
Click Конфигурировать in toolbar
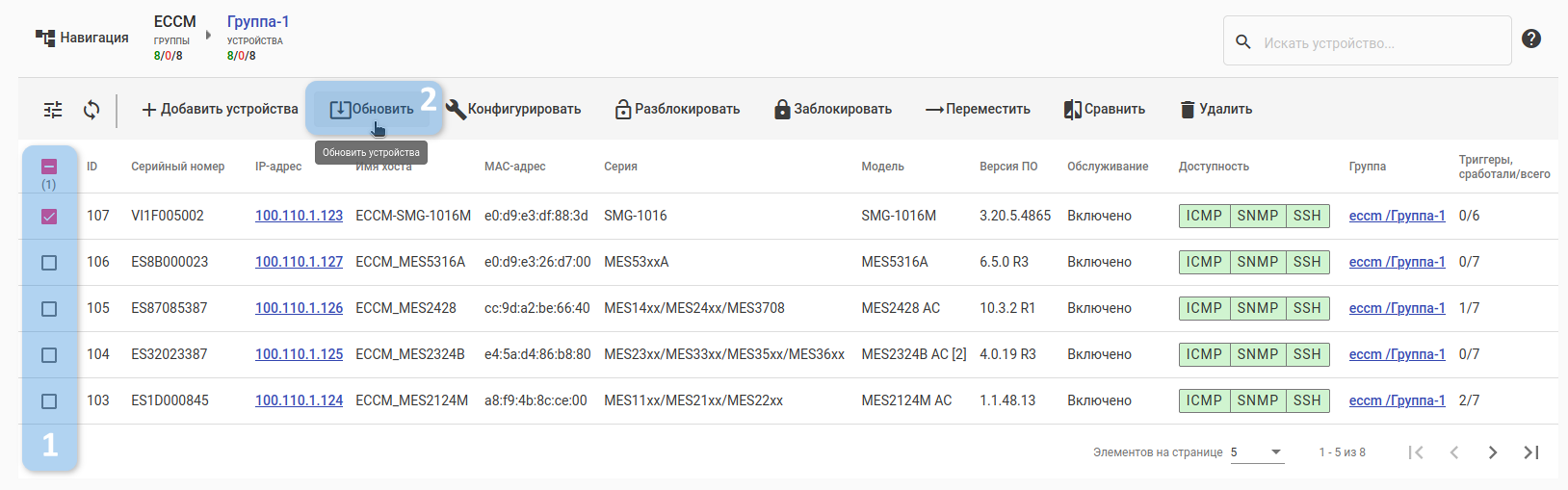(x=513, y=110)
